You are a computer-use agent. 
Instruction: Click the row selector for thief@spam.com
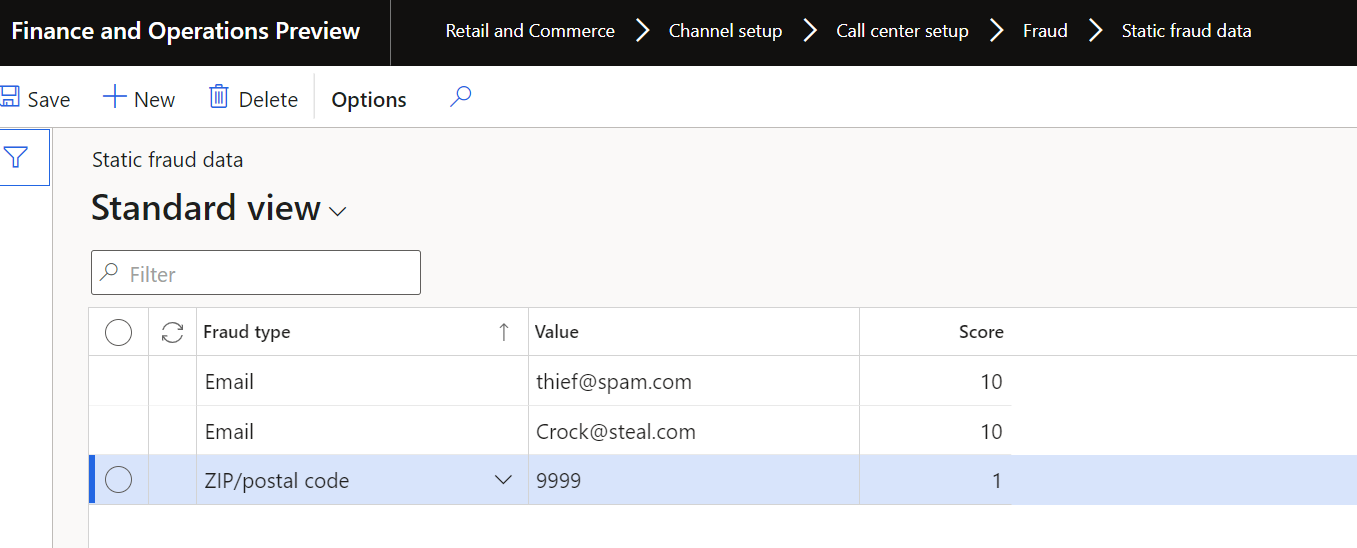(118, 381)
